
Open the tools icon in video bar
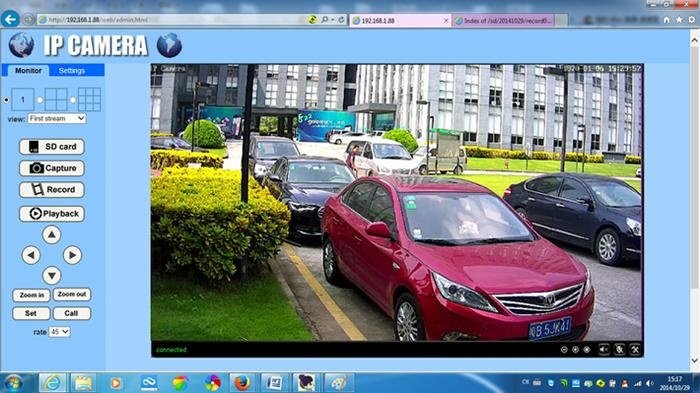click(x=635, y=350)
